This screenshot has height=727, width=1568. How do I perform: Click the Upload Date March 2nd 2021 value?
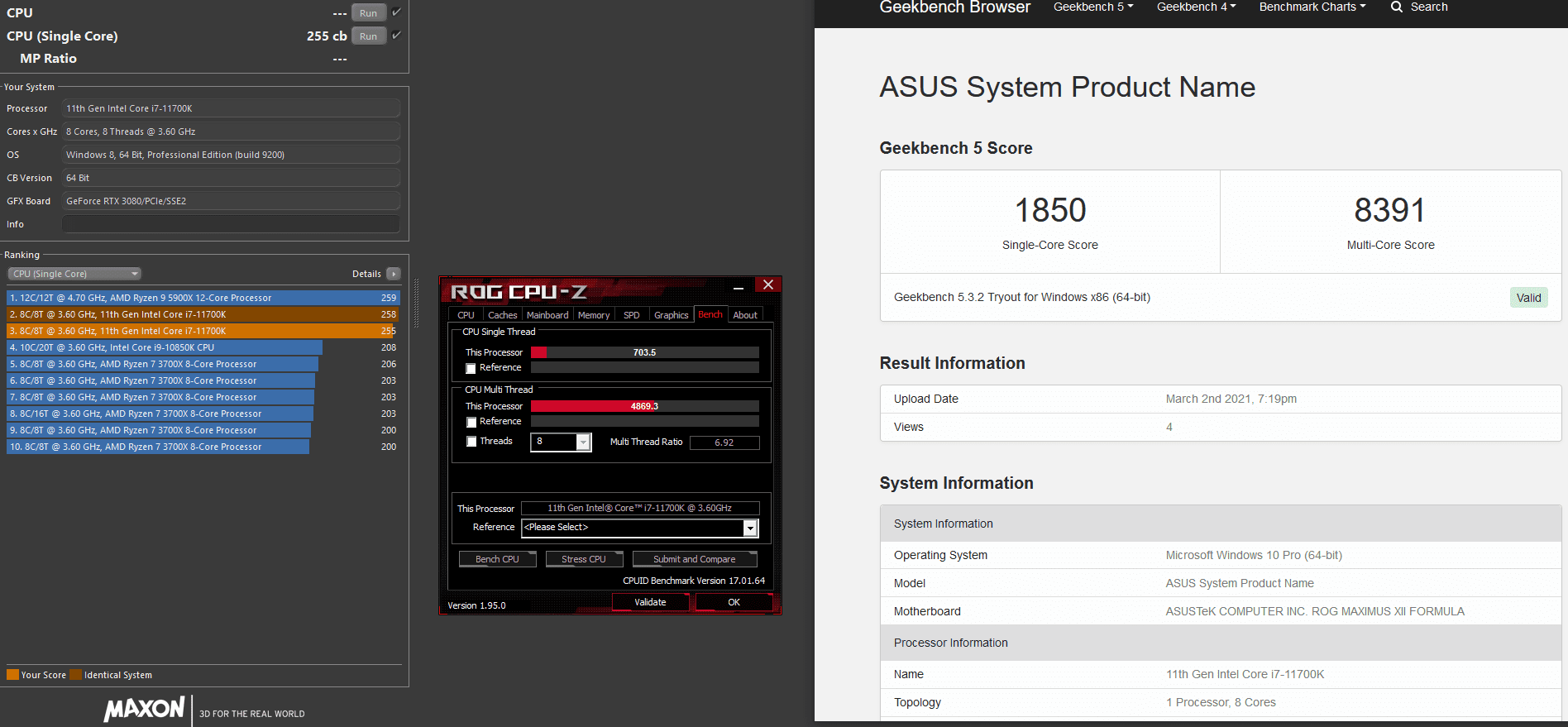click(1231, 399)
